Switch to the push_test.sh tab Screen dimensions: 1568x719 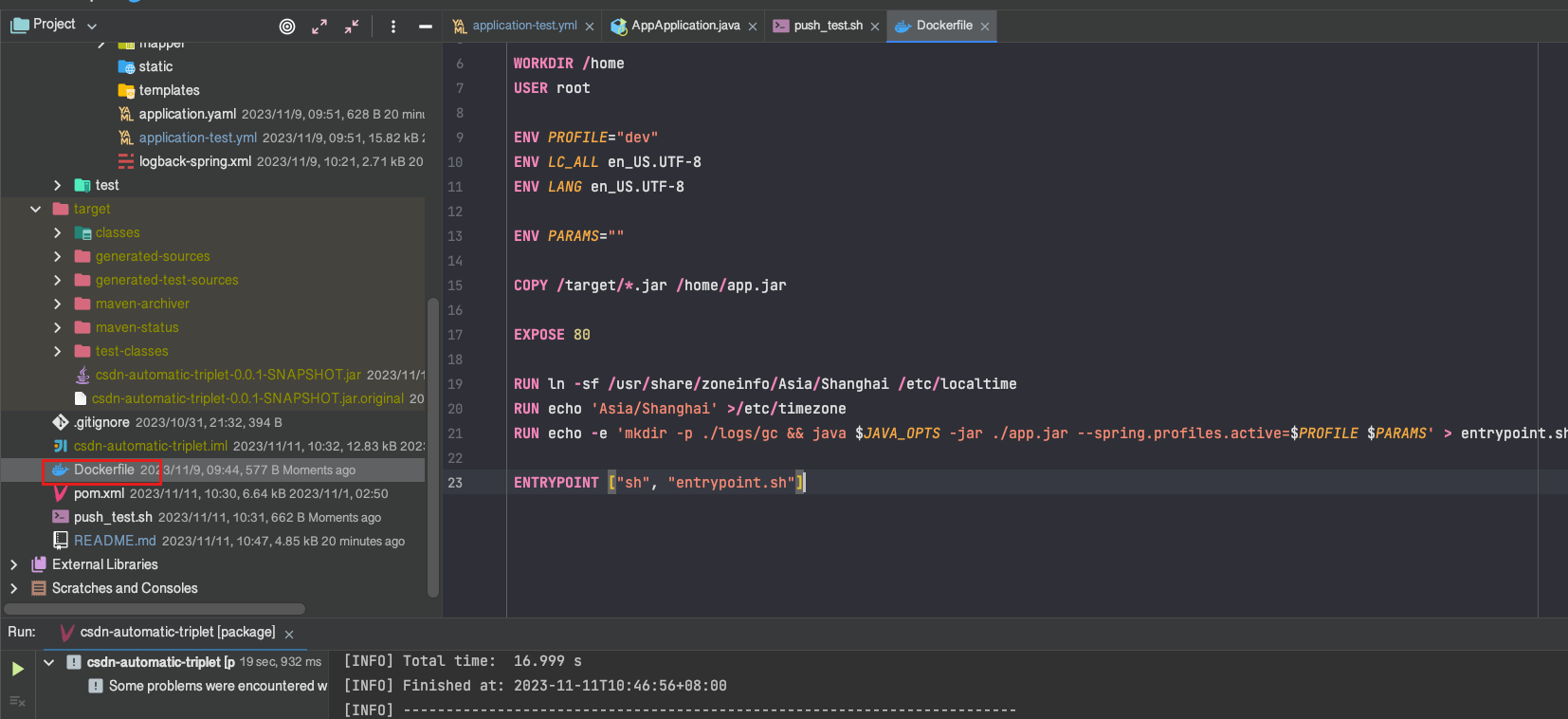(828, 26)
